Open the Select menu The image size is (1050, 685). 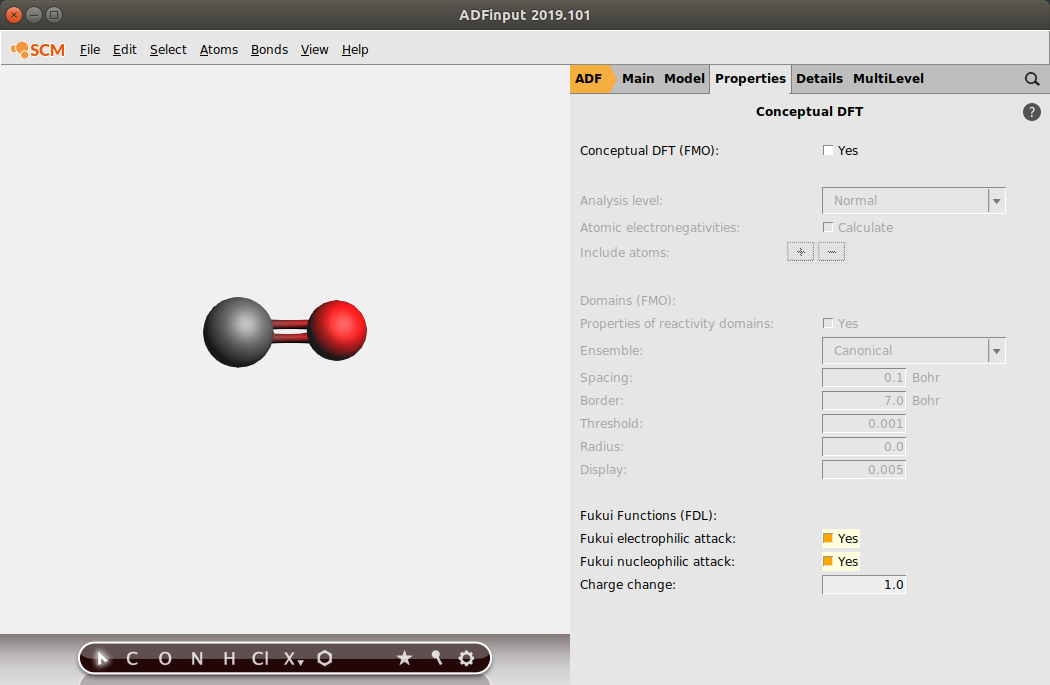[x=168, y=50]
